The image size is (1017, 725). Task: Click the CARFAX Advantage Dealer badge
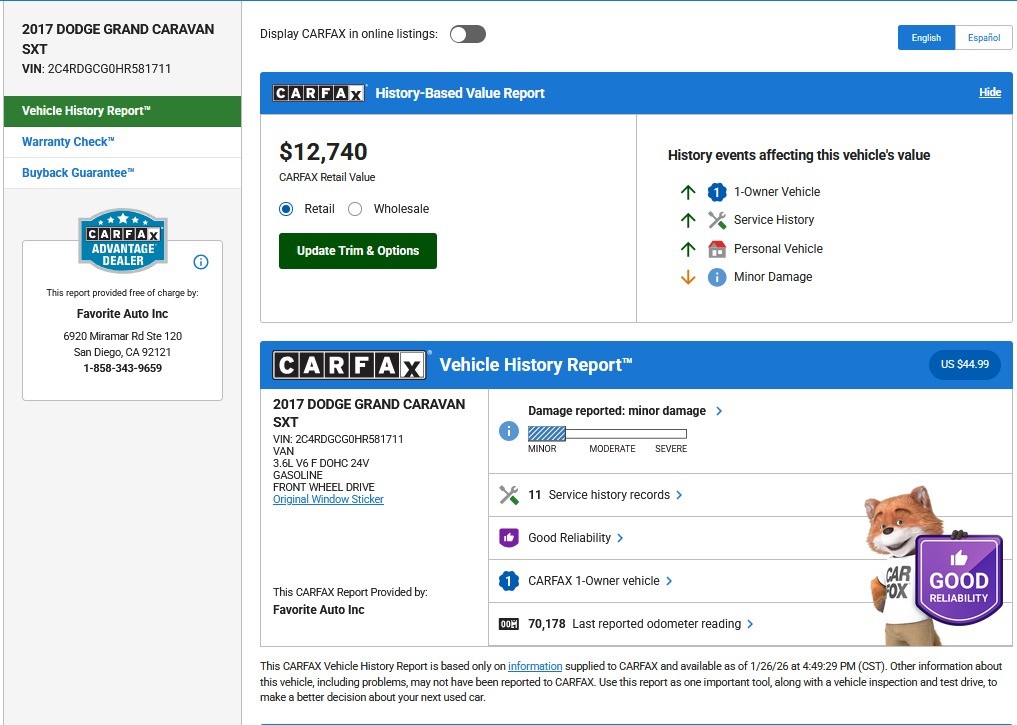[x=123, y=241]
